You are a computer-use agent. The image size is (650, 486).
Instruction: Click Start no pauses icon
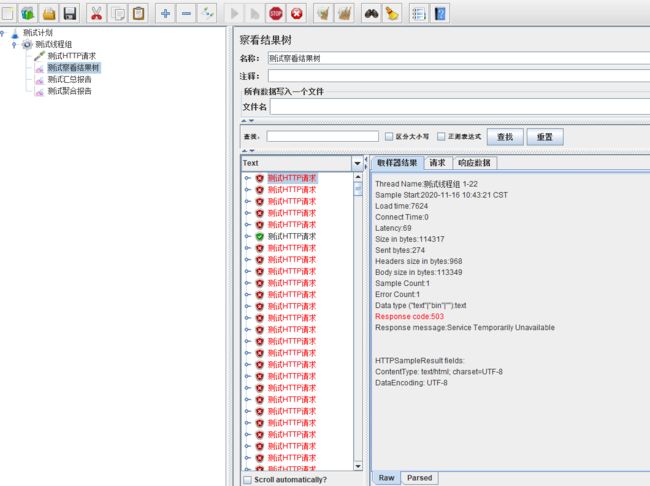(254, 14)
